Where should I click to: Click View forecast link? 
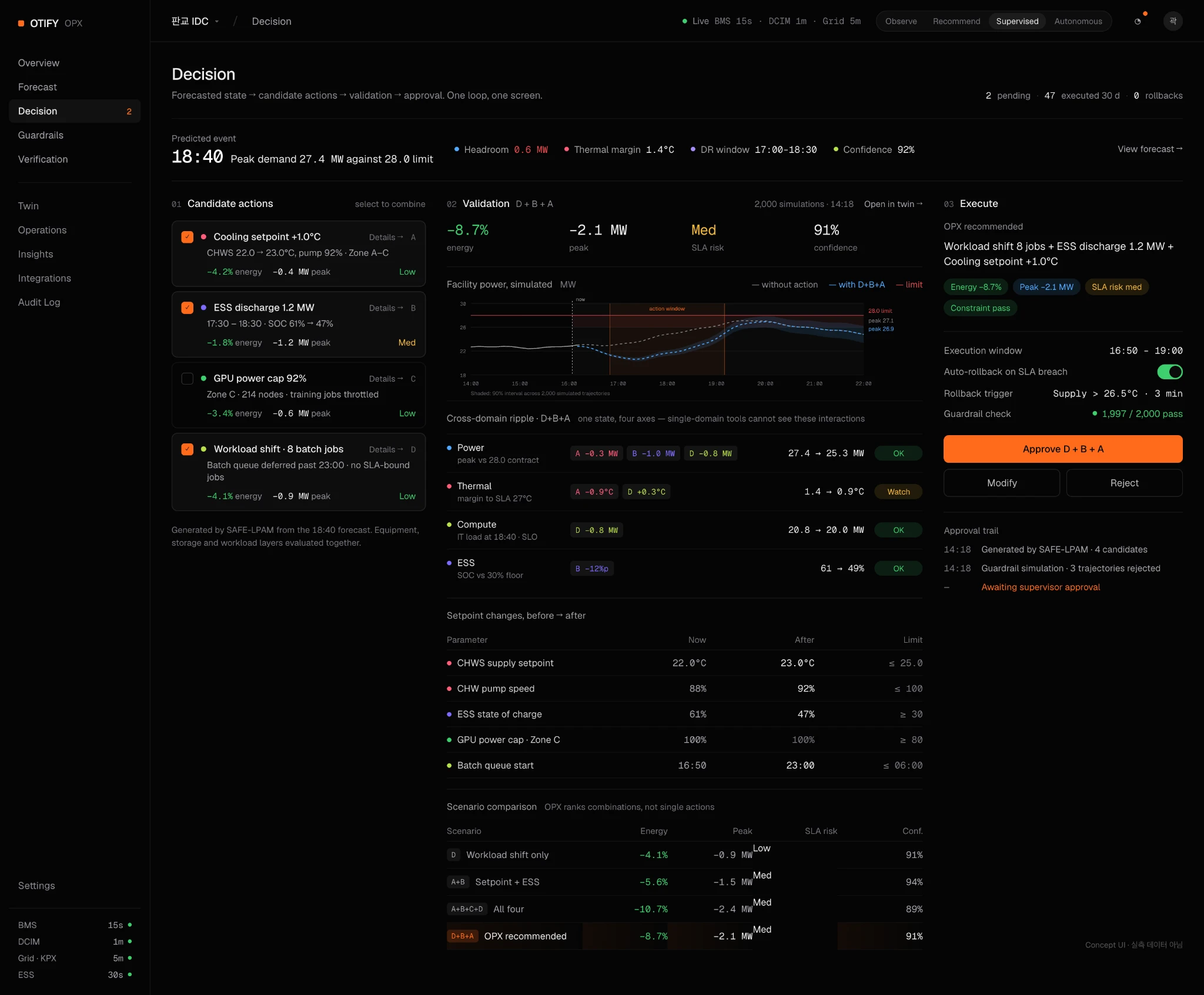(1150, 149)
